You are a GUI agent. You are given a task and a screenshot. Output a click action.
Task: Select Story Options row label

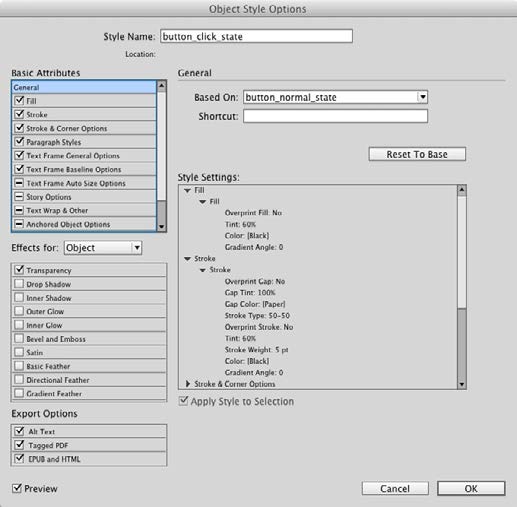pyautogui.click(x=49, y=197)
